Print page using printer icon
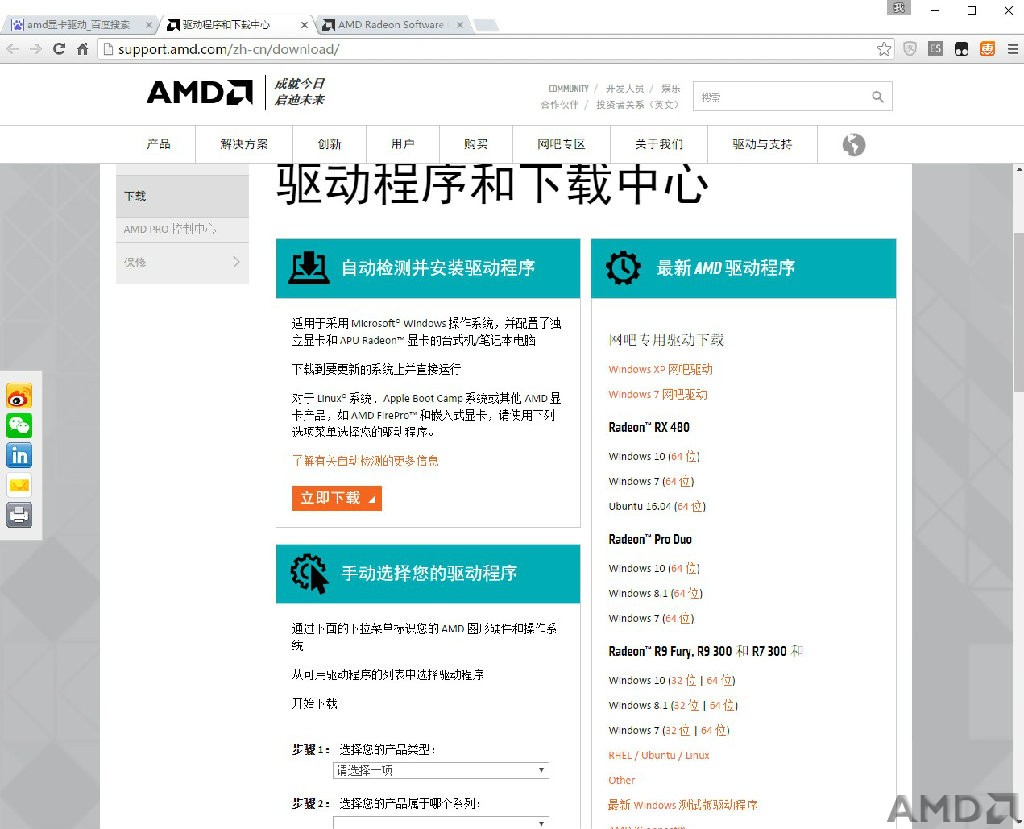This screenshot has height=829, width=1024. pos(19,515)
